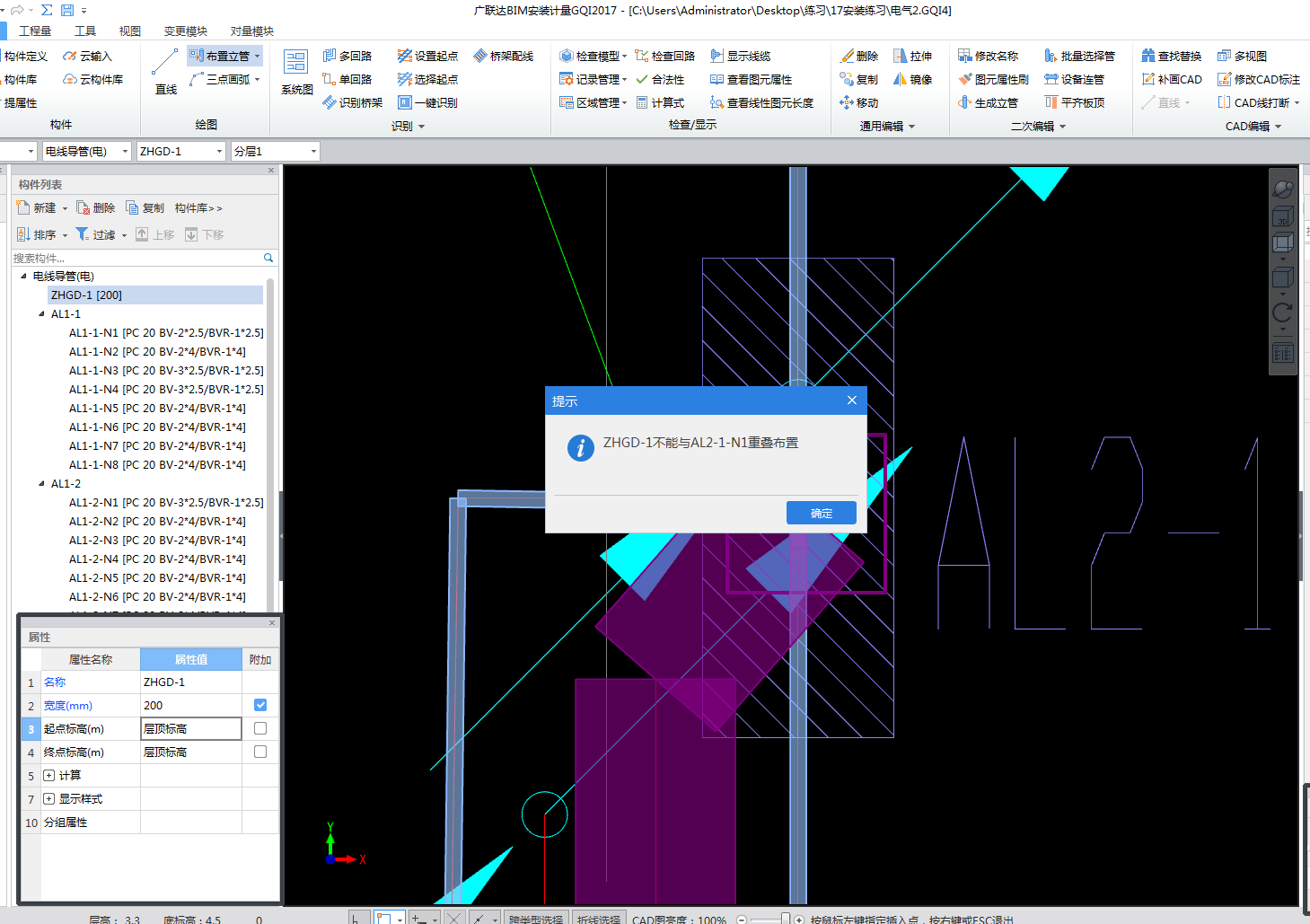Open 电线导管(电) component type dropdown
This screenshot has width=1310, height=924.
click(125, 151)
